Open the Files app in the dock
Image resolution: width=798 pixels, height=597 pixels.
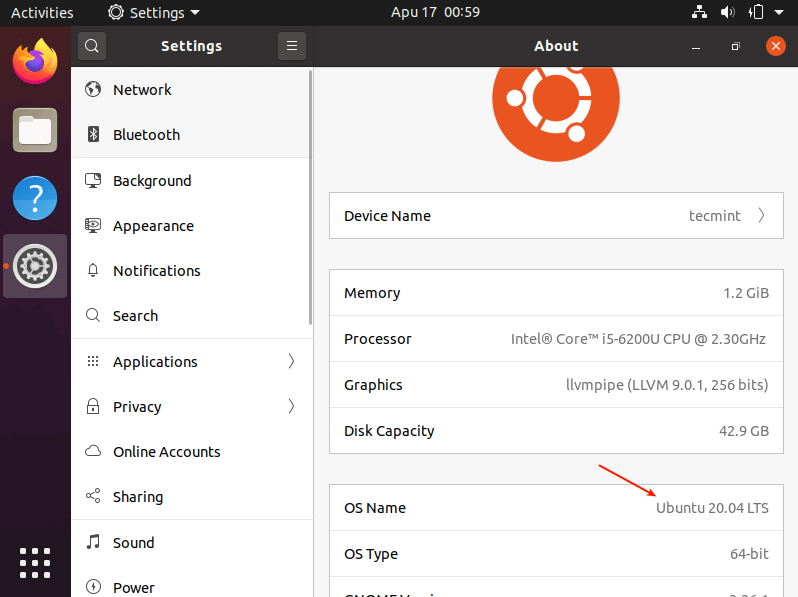click(35, 130)
